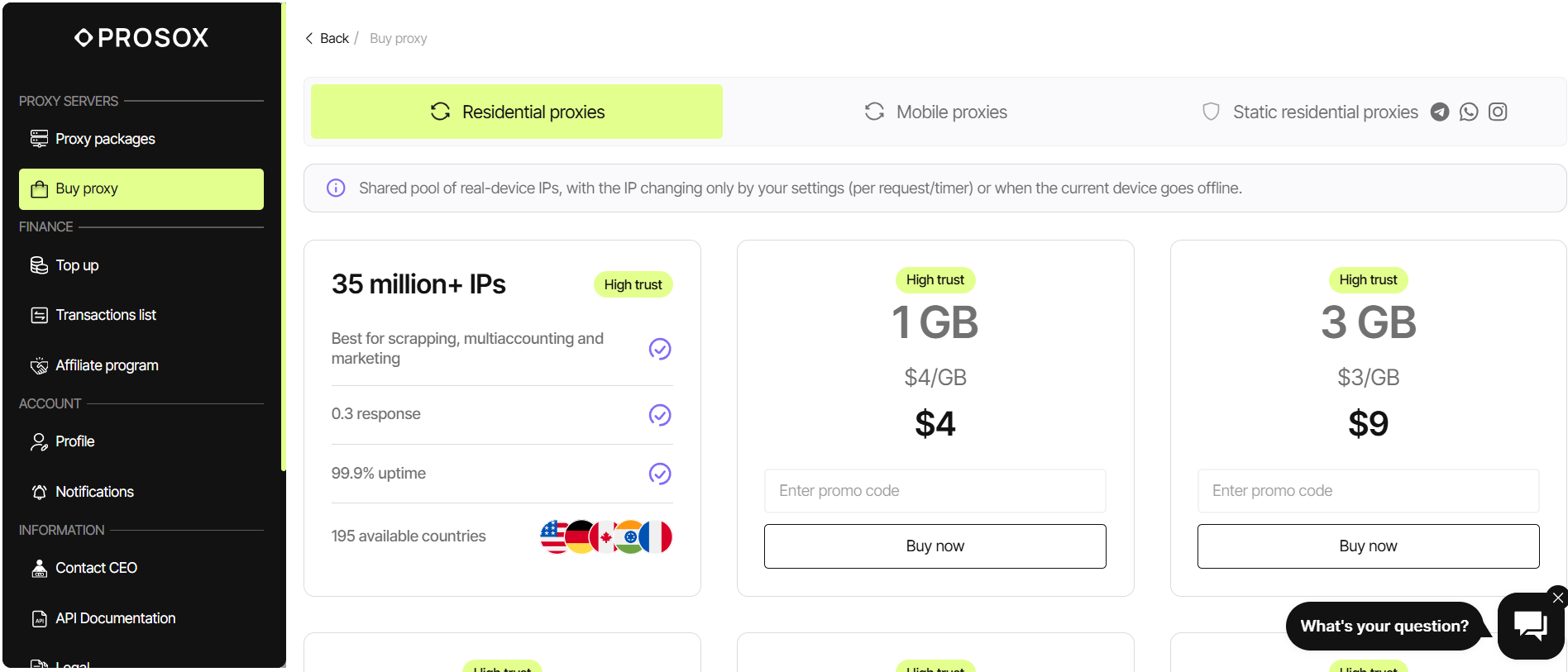
Task: Click the checkmark beside scrapping description
Action: (x=660, y=349)
